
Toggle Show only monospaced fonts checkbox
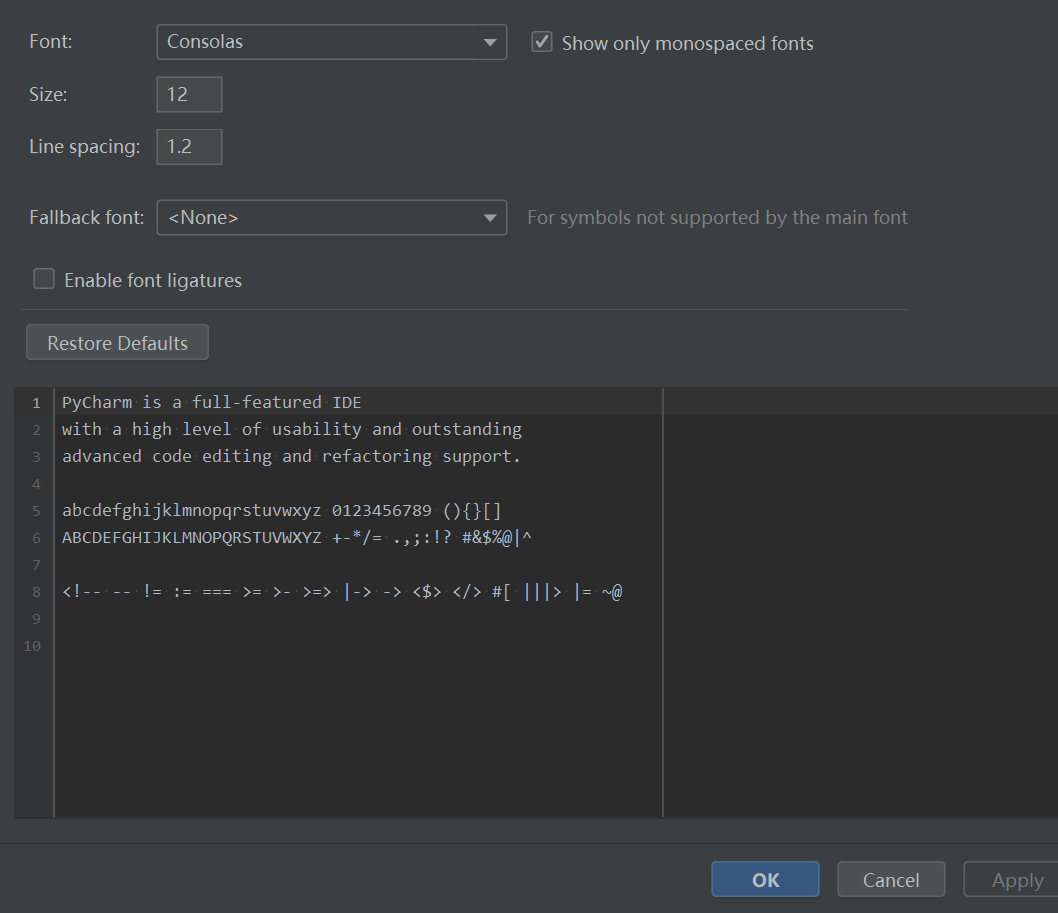coord(542,42)
